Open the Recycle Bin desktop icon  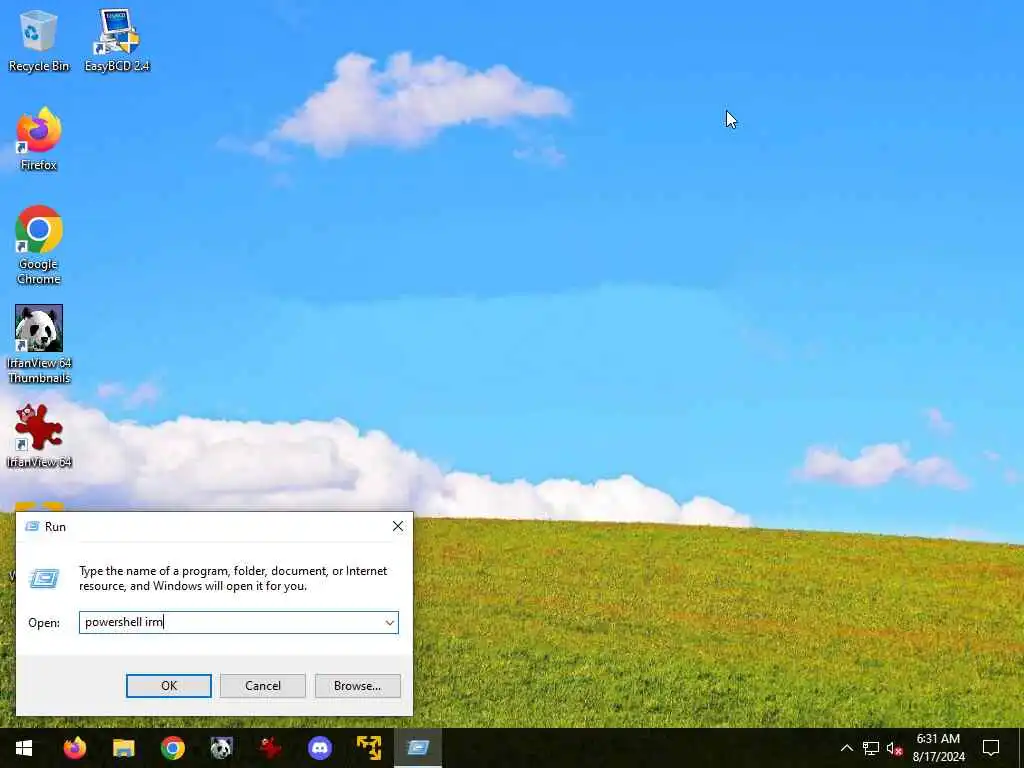click(x=39, y=40)
